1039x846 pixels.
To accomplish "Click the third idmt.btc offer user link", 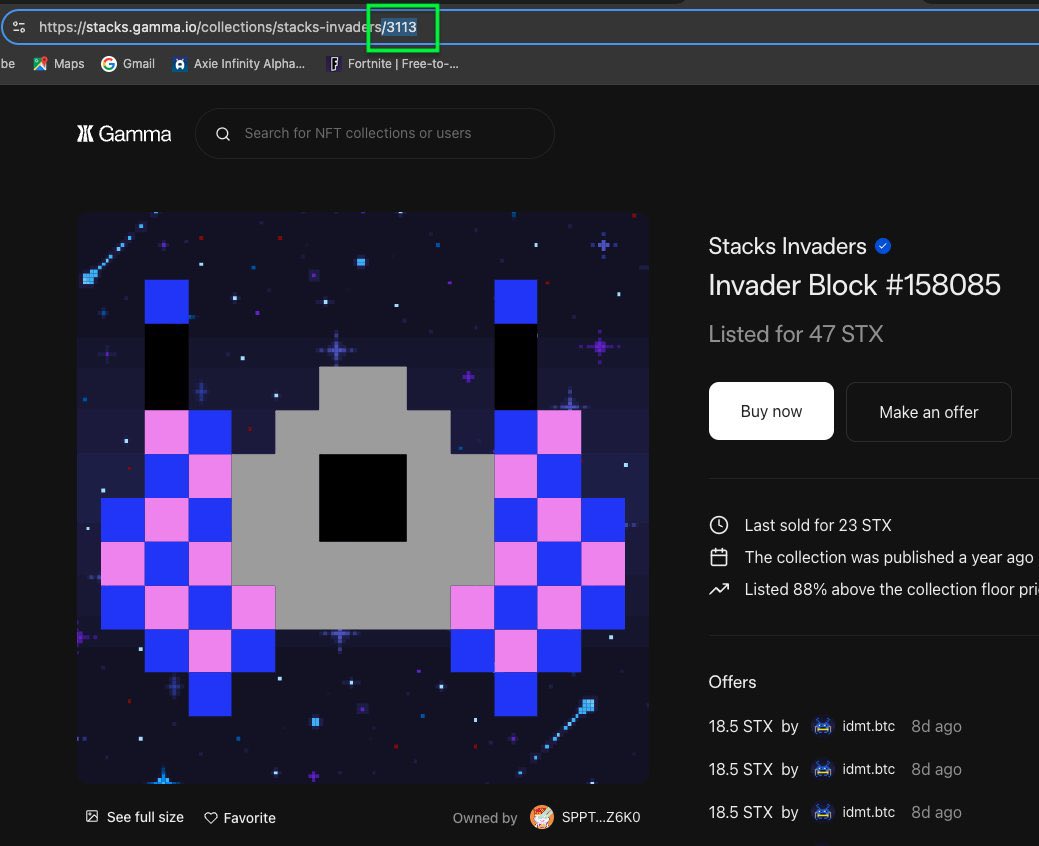I will coord(868,812).
